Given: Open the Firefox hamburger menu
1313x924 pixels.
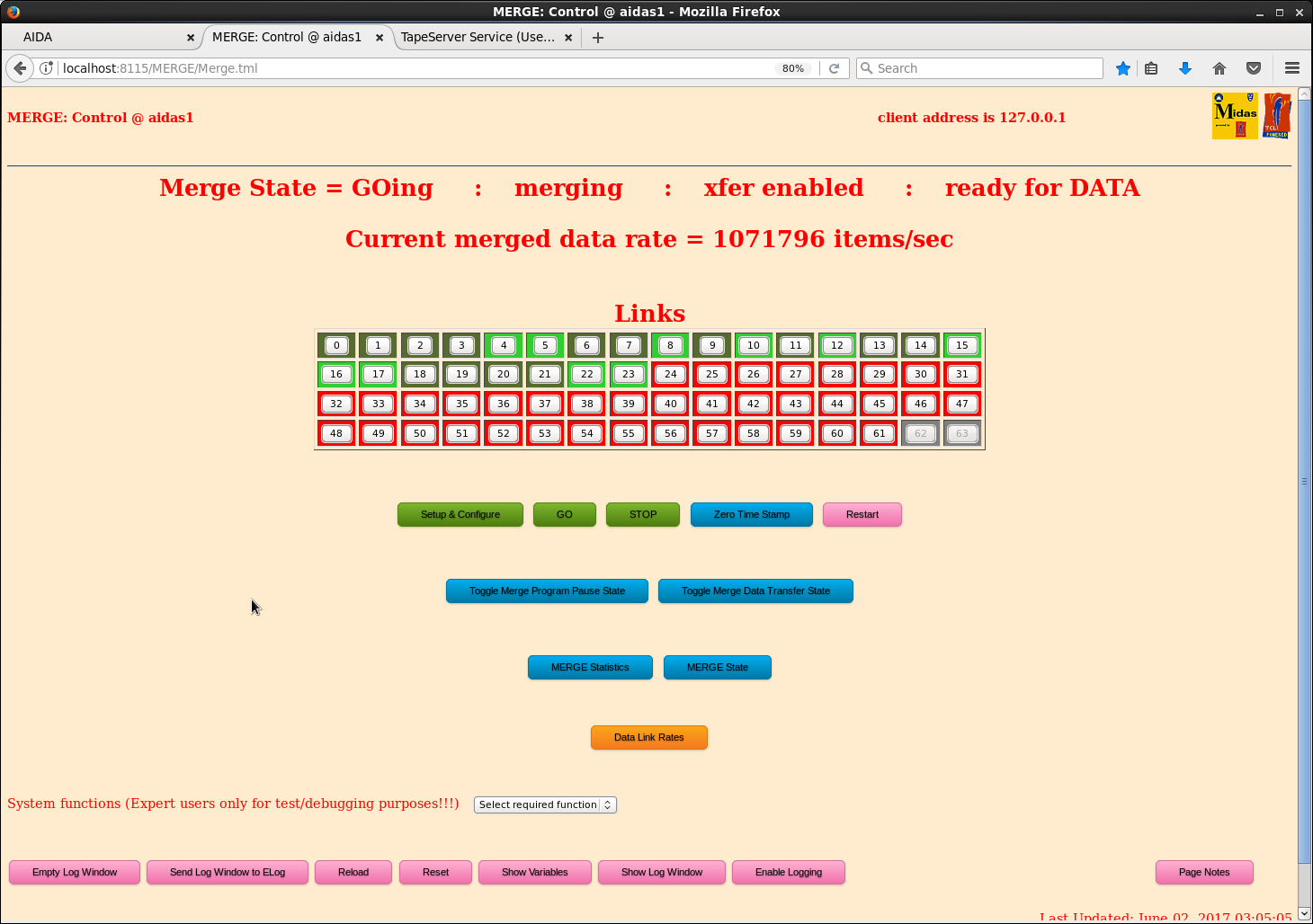Looking at the screenshot, I should 1292,68.
